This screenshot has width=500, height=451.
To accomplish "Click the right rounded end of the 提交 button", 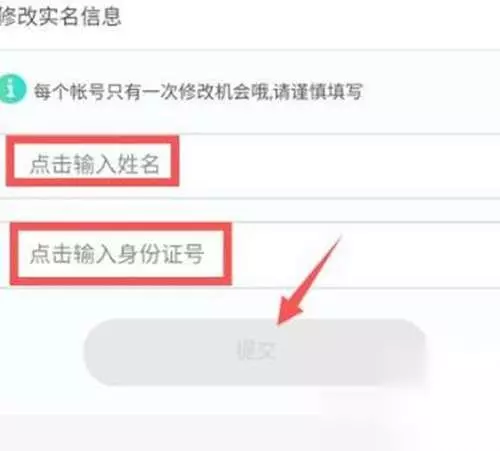I will click(x=408, y=352).
